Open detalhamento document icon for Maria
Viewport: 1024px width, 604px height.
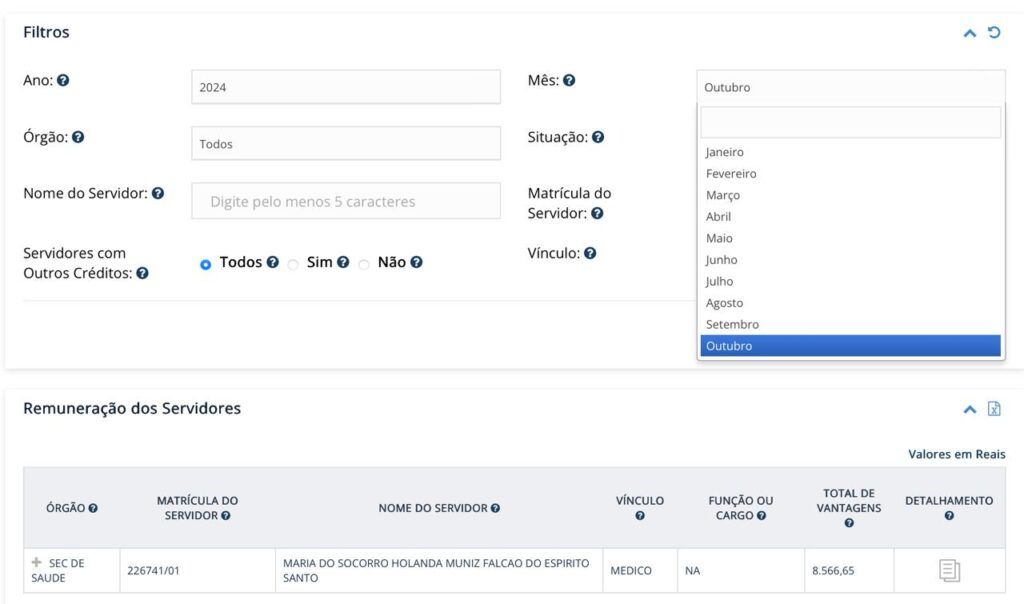coord(949,571)
